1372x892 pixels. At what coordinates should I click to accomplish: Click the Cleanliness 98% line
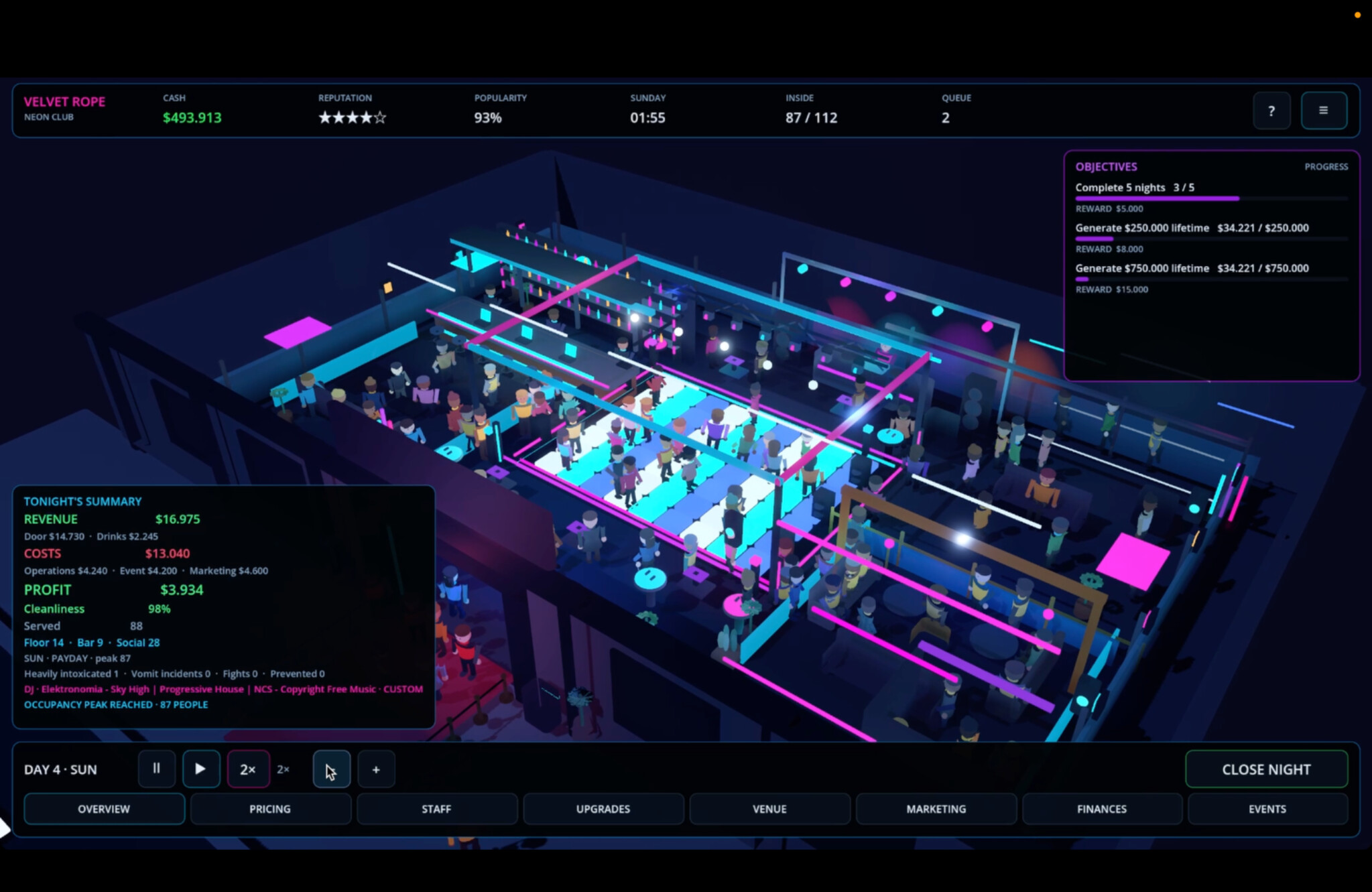click(97, 609)
